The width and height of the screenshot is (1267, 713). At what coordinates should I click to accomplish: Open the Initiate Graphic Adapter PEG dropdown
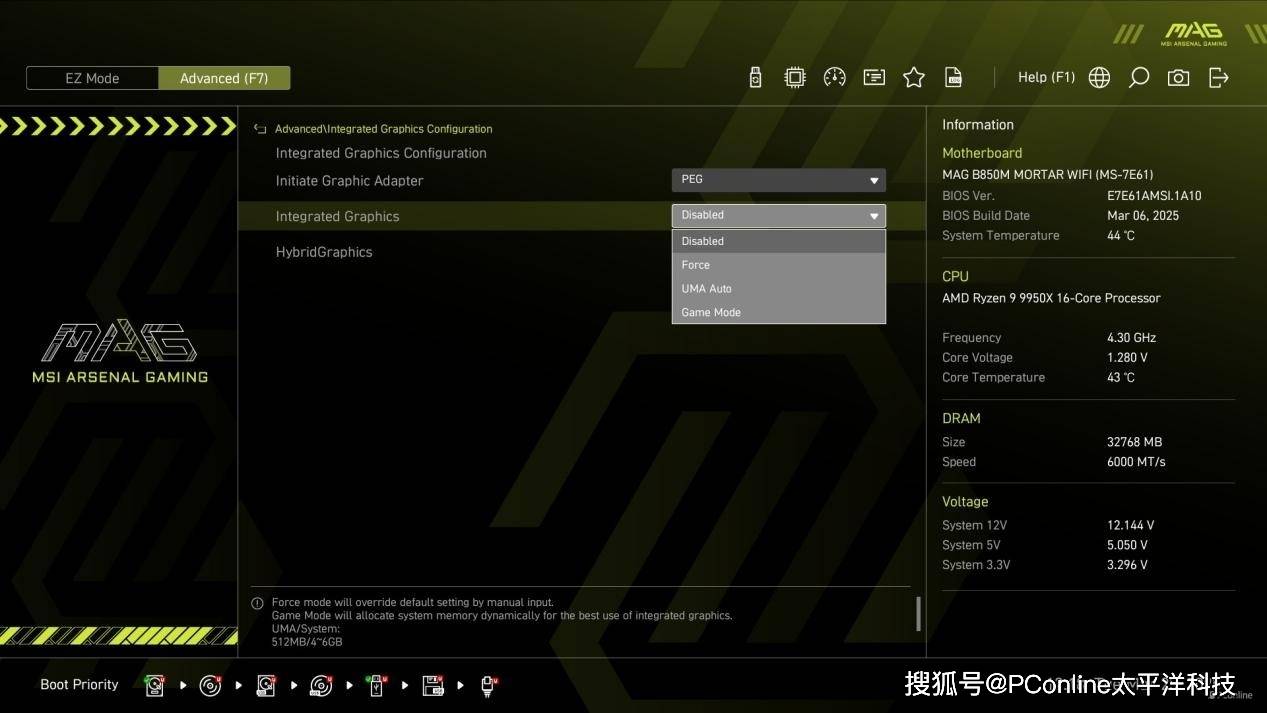coord(778,180)
